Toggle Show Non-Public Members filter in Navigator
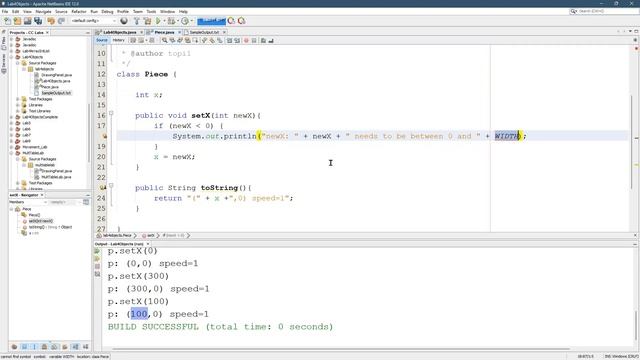Image resolution: width=640 pixels, height=360 pixels. (44, 347)
